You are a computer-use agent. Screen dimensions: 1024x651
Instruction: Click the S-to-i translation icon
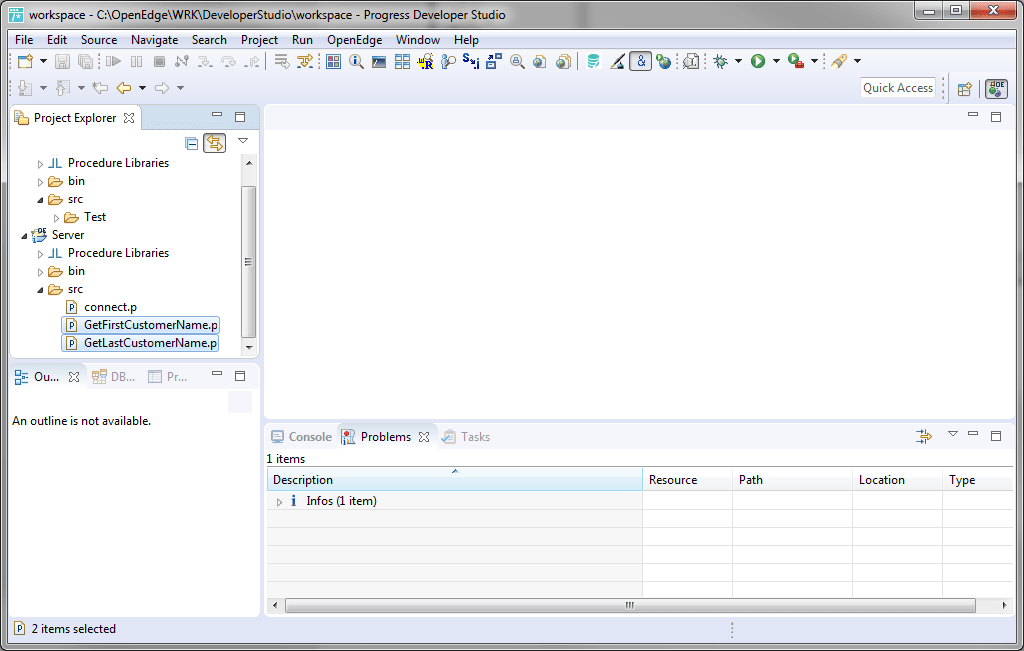point(471,61)
